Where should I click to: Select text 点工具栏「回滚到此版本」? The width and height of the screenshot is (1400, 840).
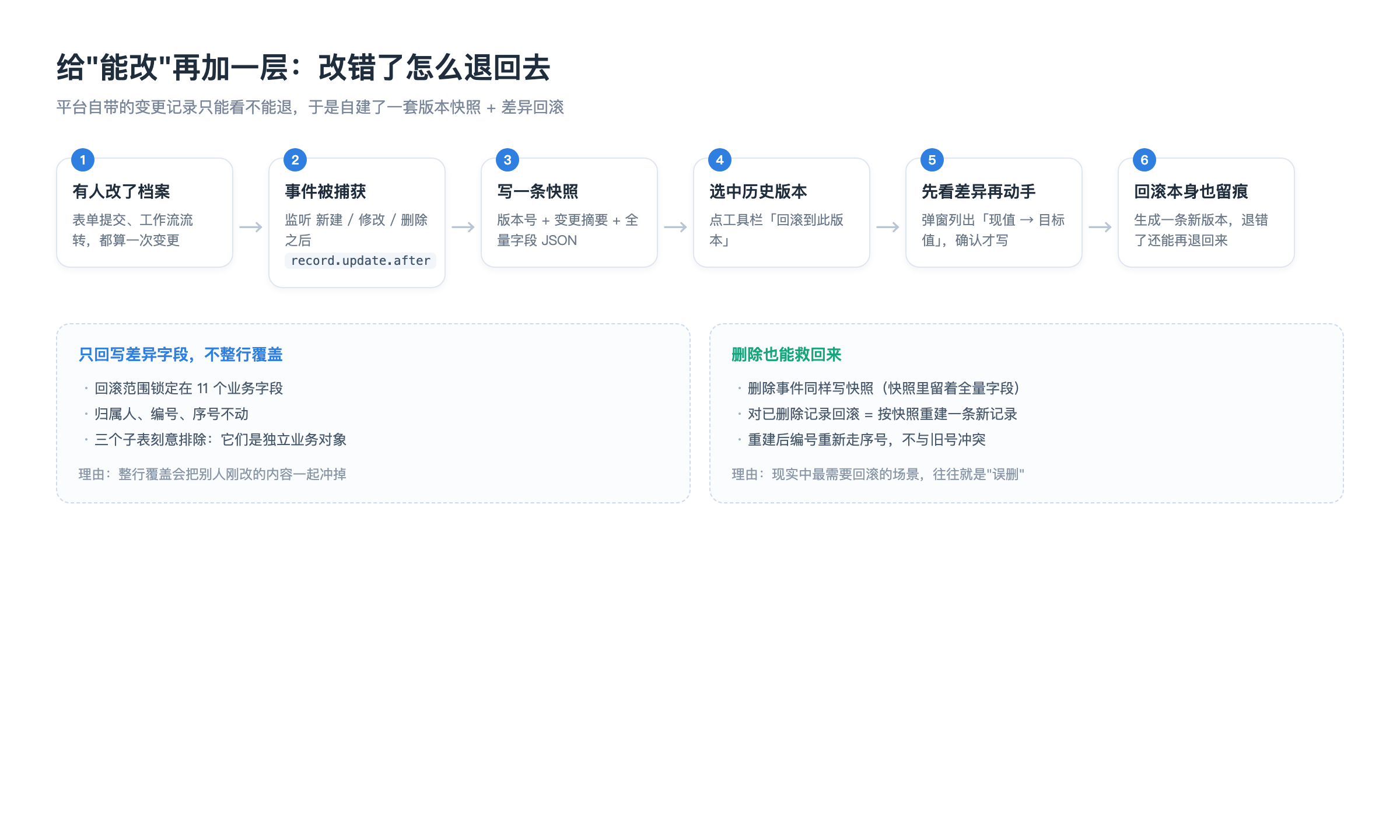pyautogui.click(x=776, y=230)
